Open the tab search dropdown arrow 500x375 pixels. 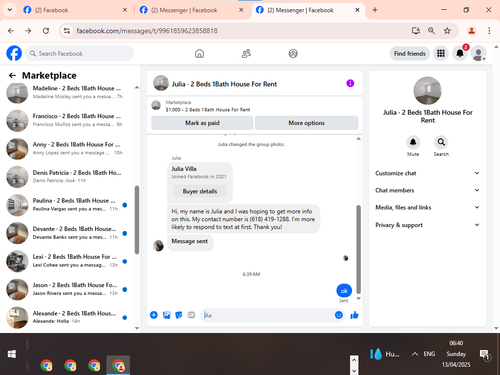point(10,10)
